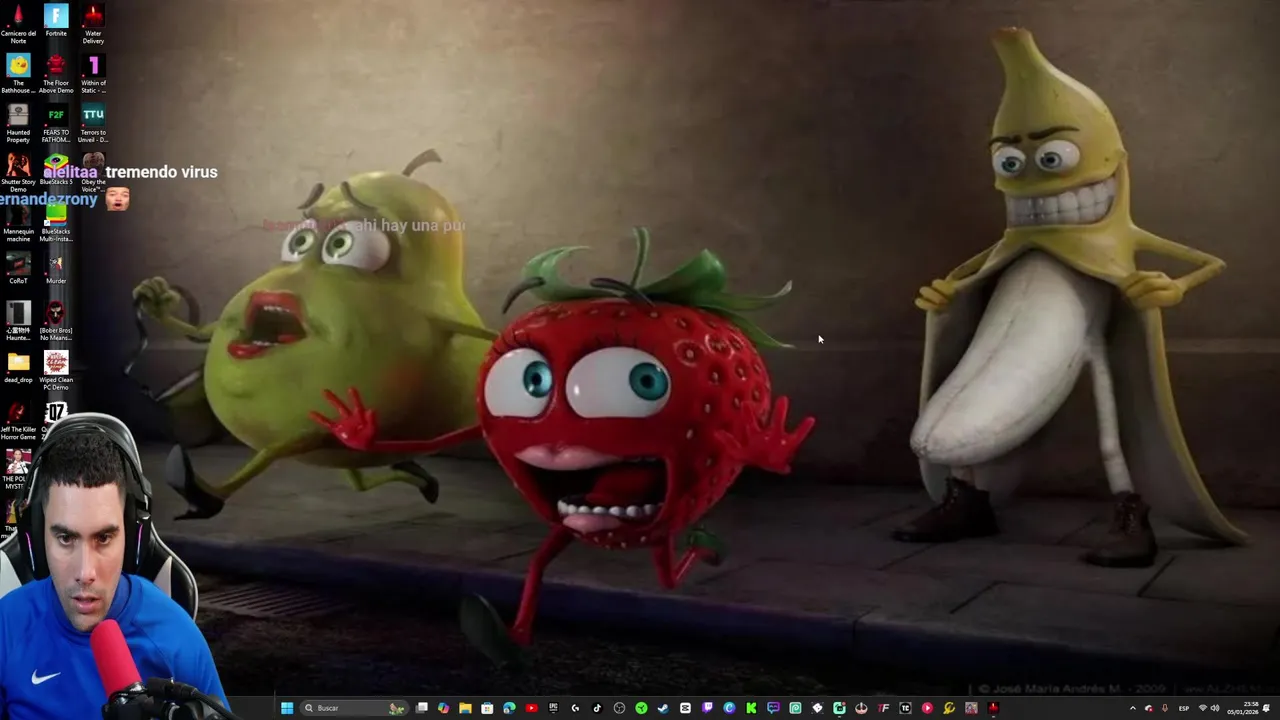Open the Within of Static shortcut
The height and width of the screenshot is (720, 1280).
point(93,74)
